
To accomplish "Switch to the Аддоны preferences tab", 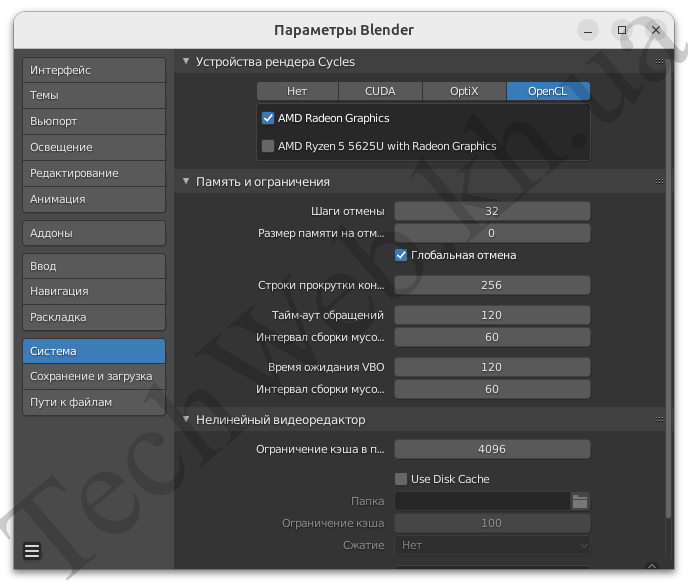I will tap(93, 233).
